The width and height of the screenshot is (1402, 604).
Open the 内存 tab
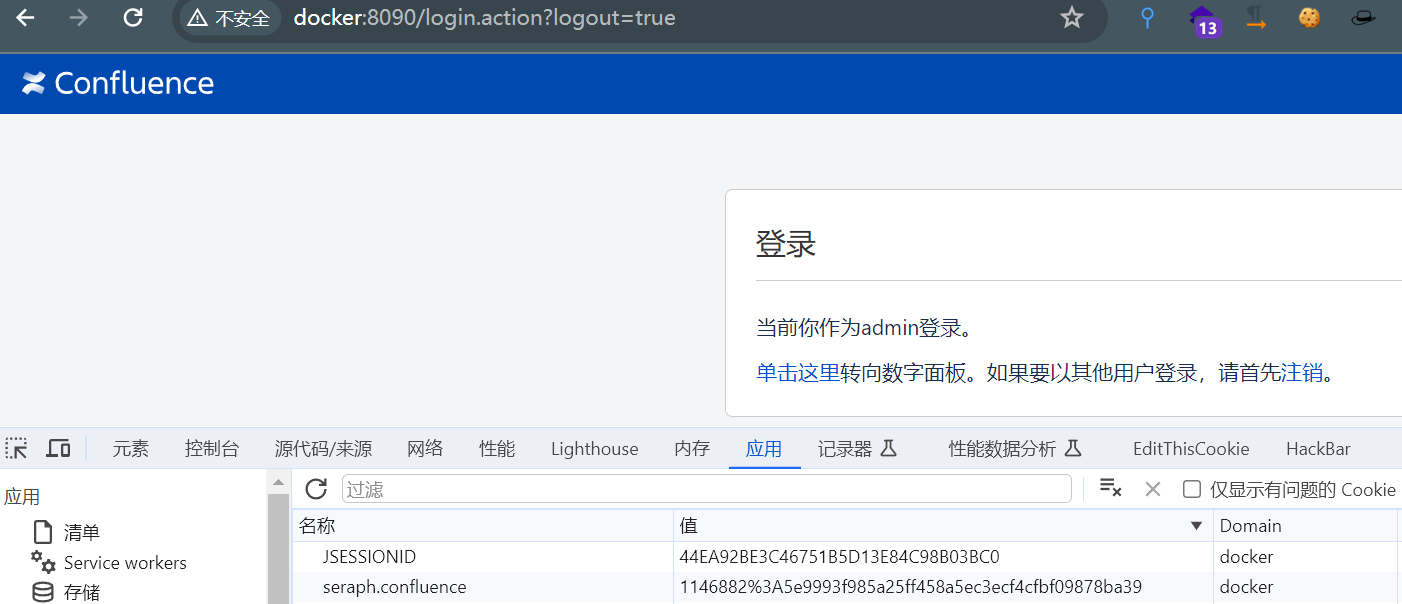coord(692,449)
